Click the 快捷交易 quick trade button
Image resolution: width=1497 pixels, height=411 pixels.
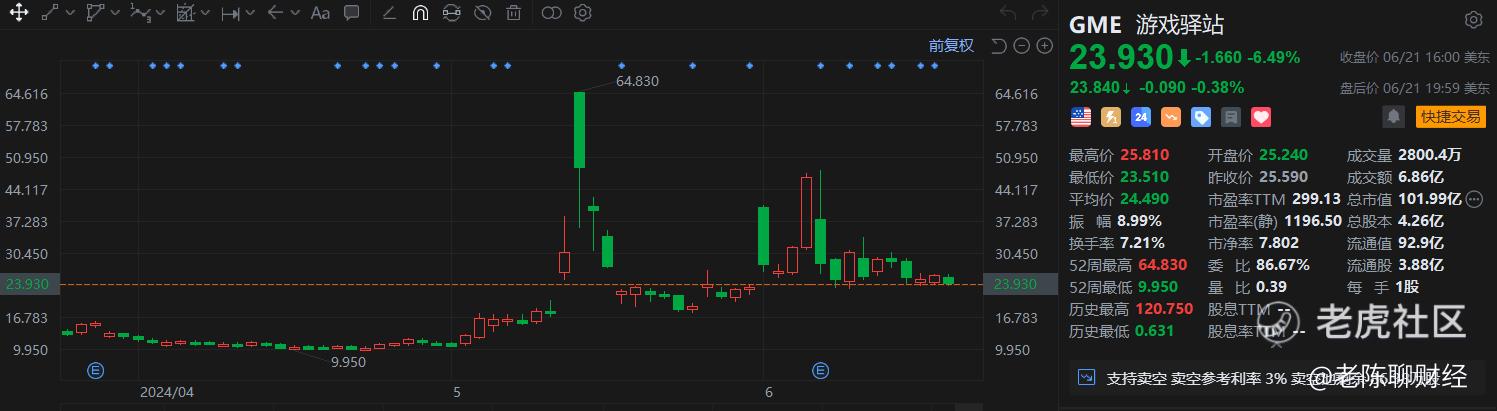1450,117
